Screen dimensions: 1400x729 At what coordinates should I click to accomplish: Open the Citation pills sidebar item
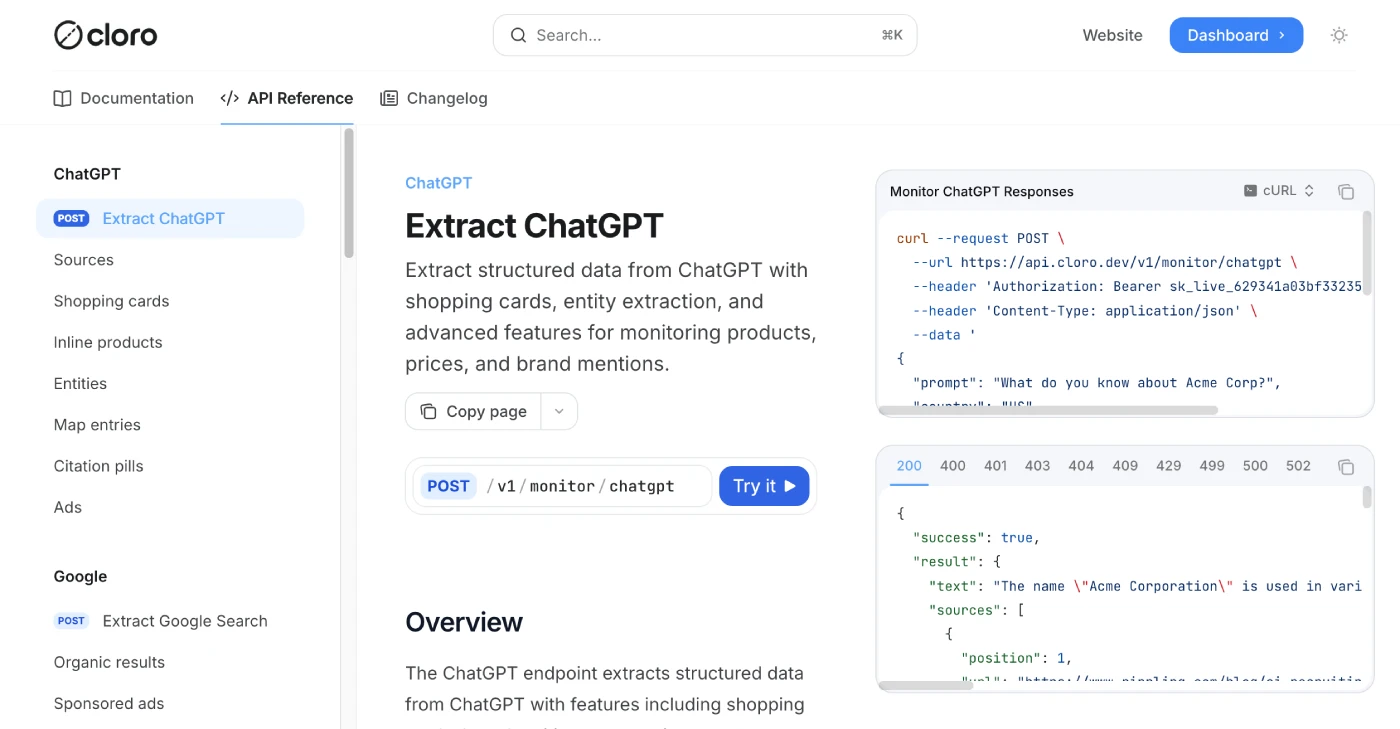click(x=98, y=466)
